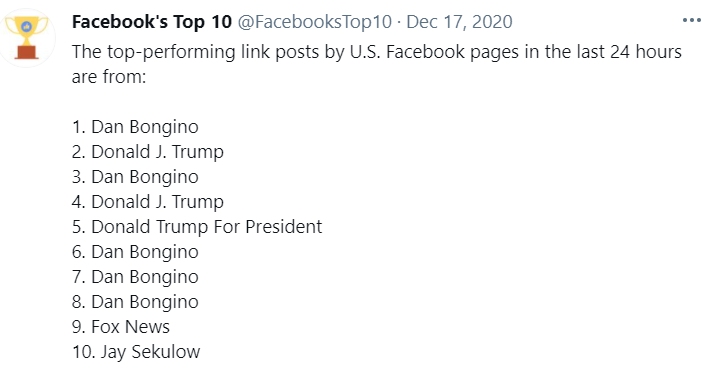Click the words 'last 24 hours' in tweet
This screenshot has height=380, width=710.
pos(629,52)
